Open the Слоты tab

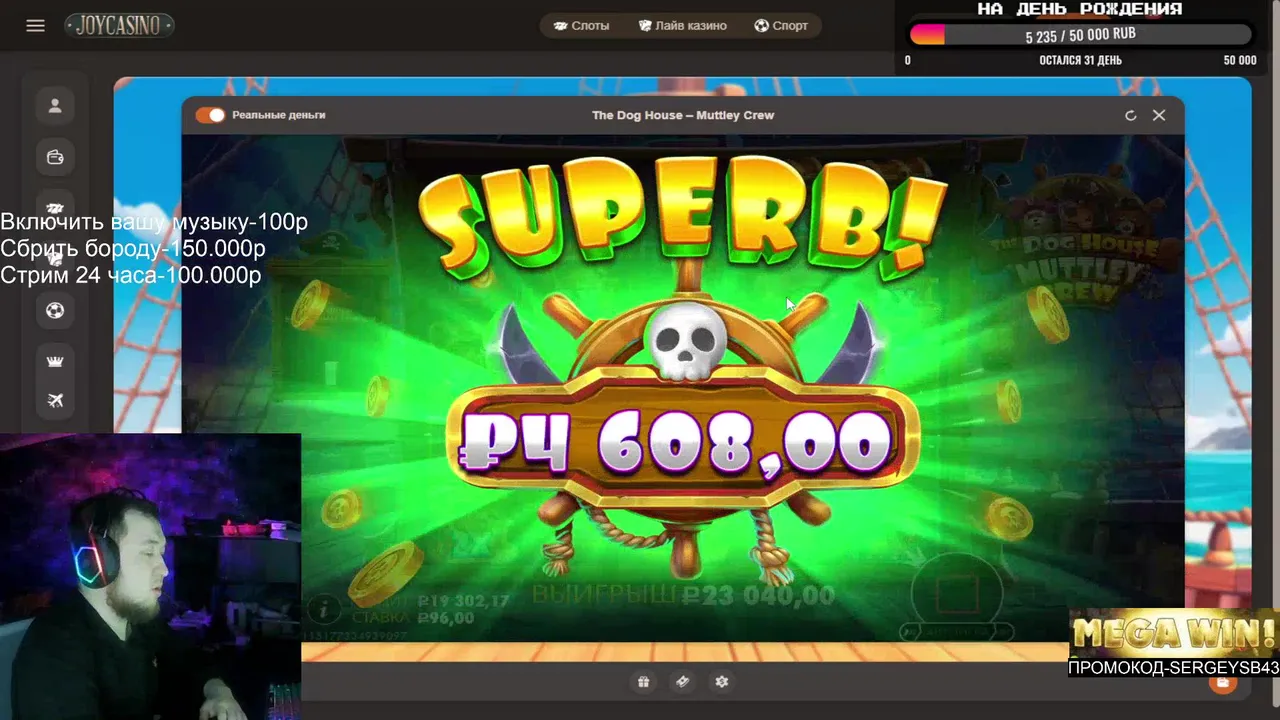tap(581, 26)
